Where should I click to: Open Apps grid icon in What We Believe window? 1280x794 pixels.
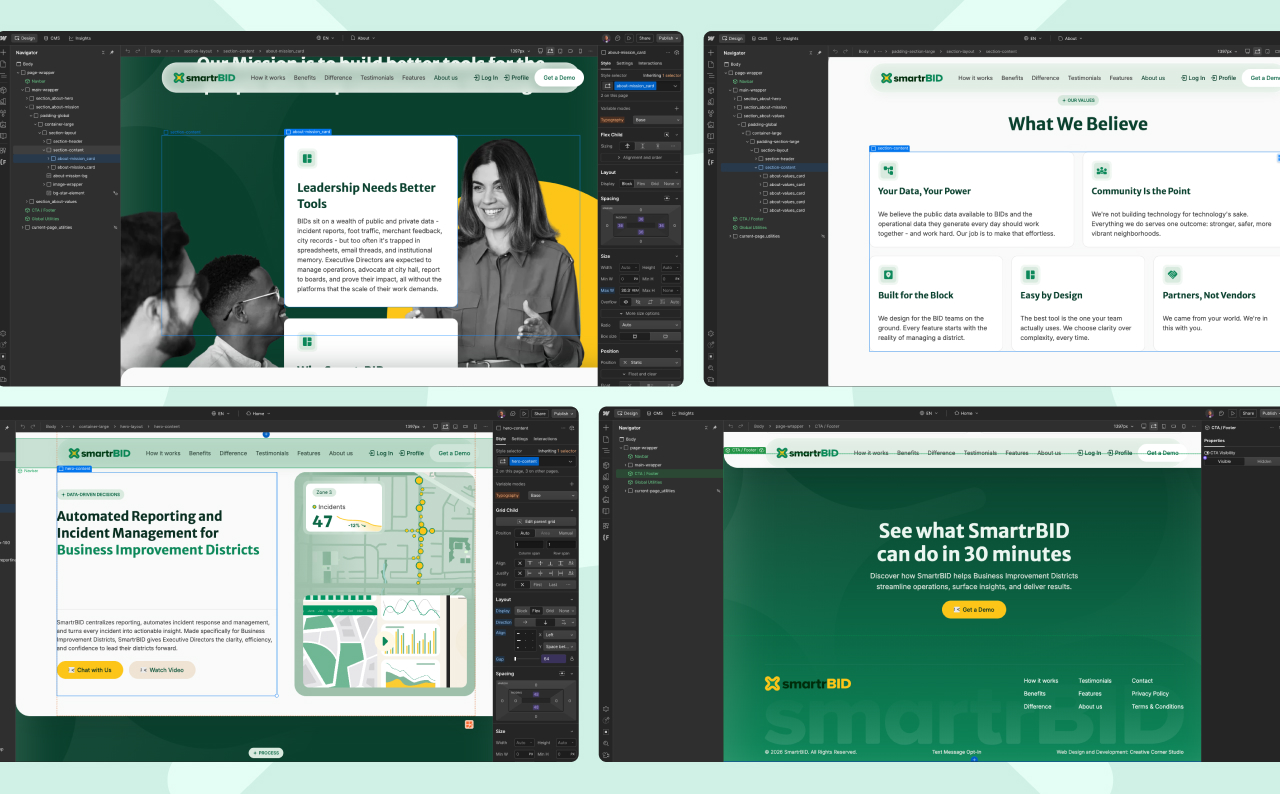711,149
